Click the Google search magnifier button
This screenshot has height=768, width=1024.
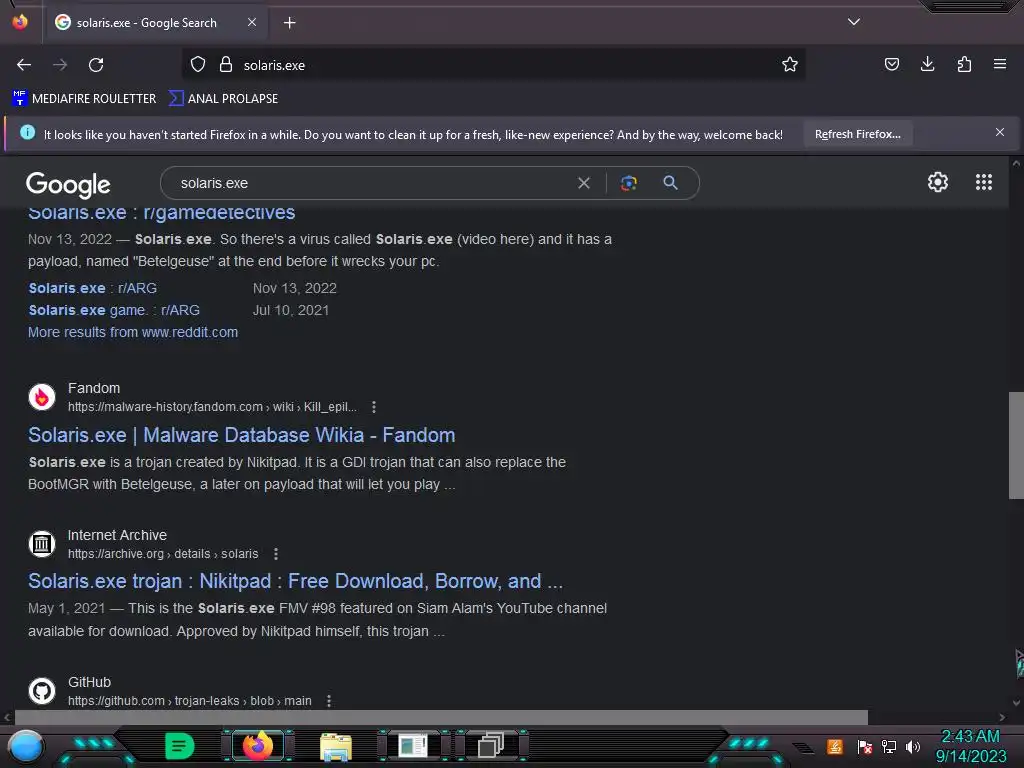pos(670,183)
